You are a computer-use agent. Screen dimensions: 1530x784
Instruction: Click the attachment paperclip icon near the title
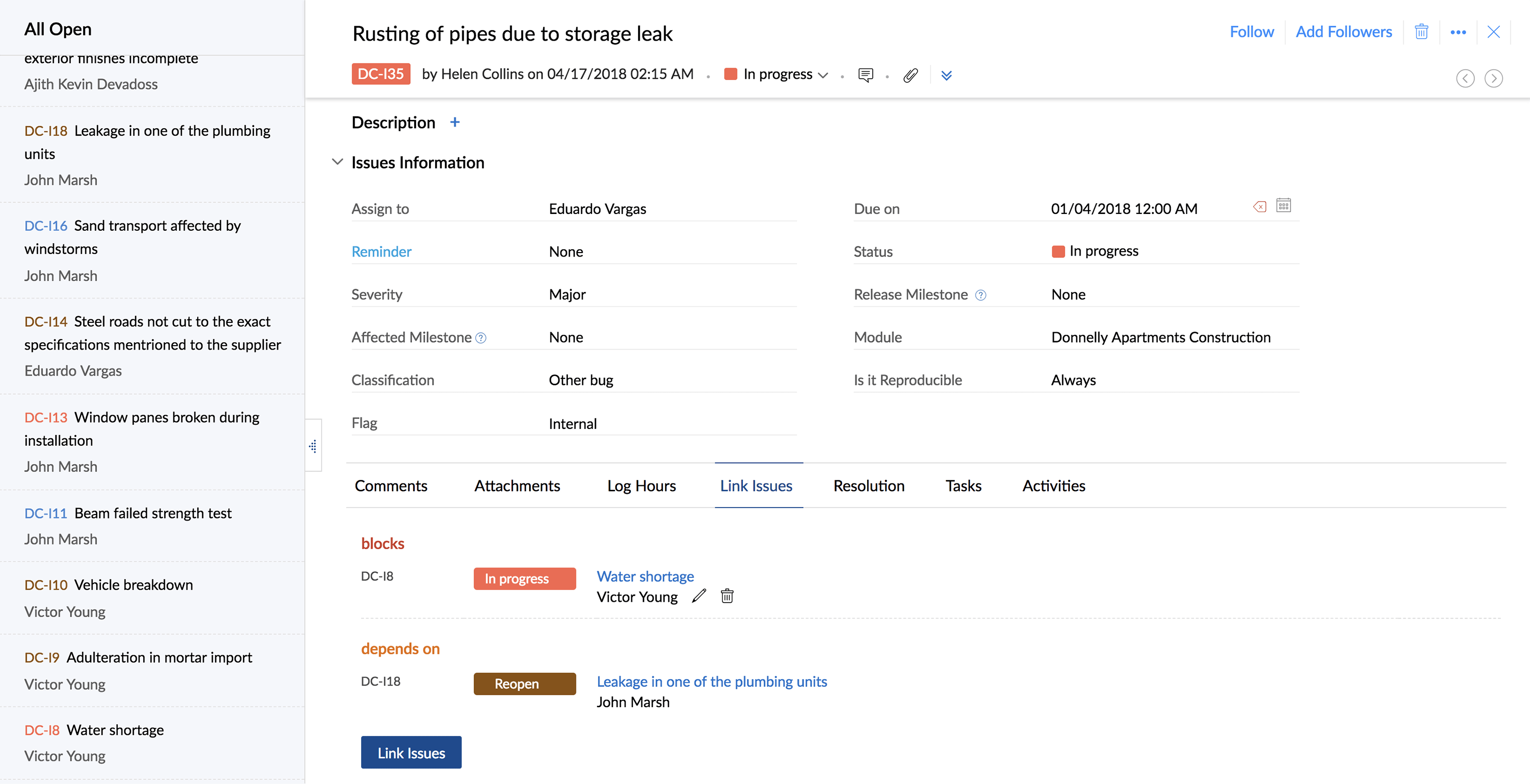pyautogui.click(x=911, y=75)
